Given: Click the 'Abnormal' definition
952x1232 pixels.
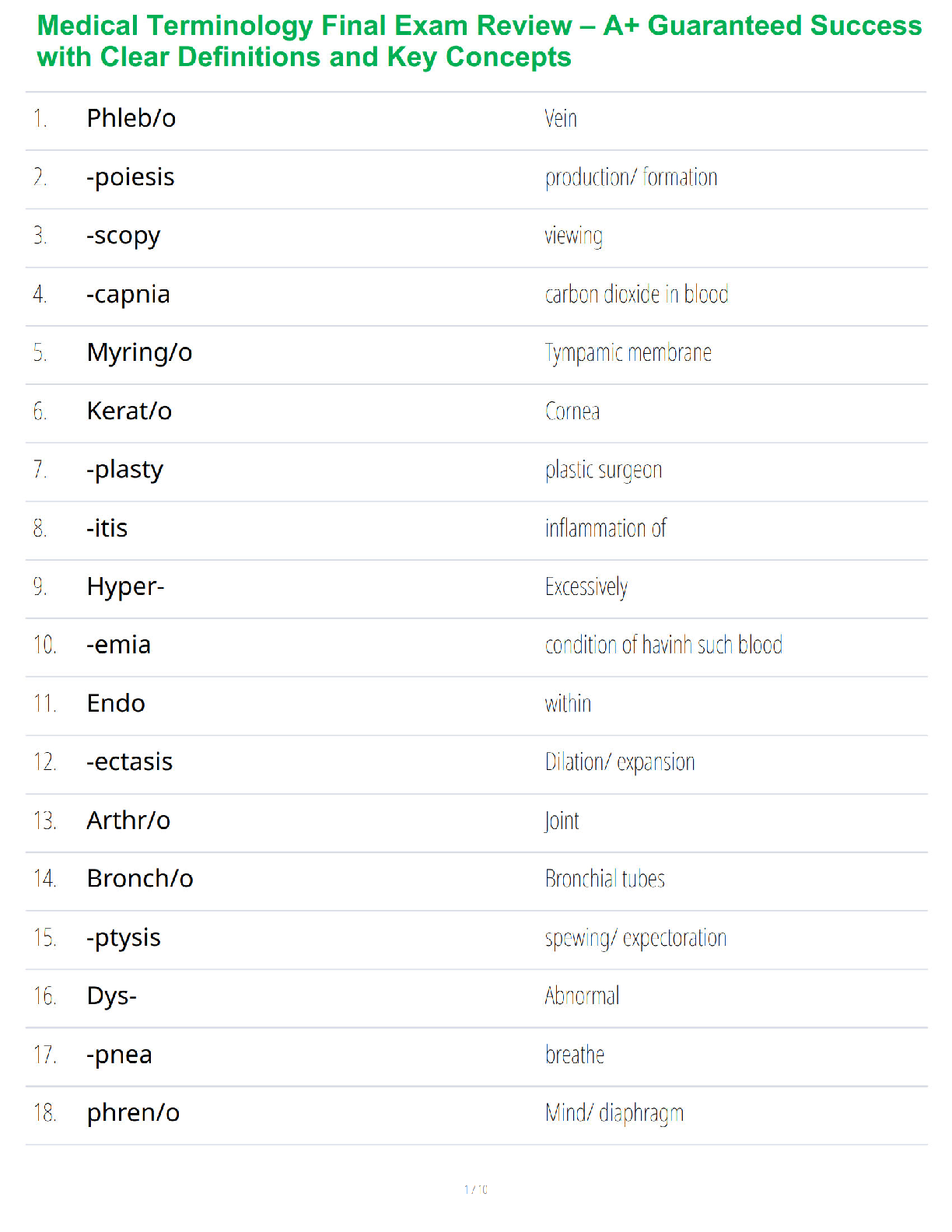Looking at the screenshot, I should pyautogui.click(x=582, y=996).
